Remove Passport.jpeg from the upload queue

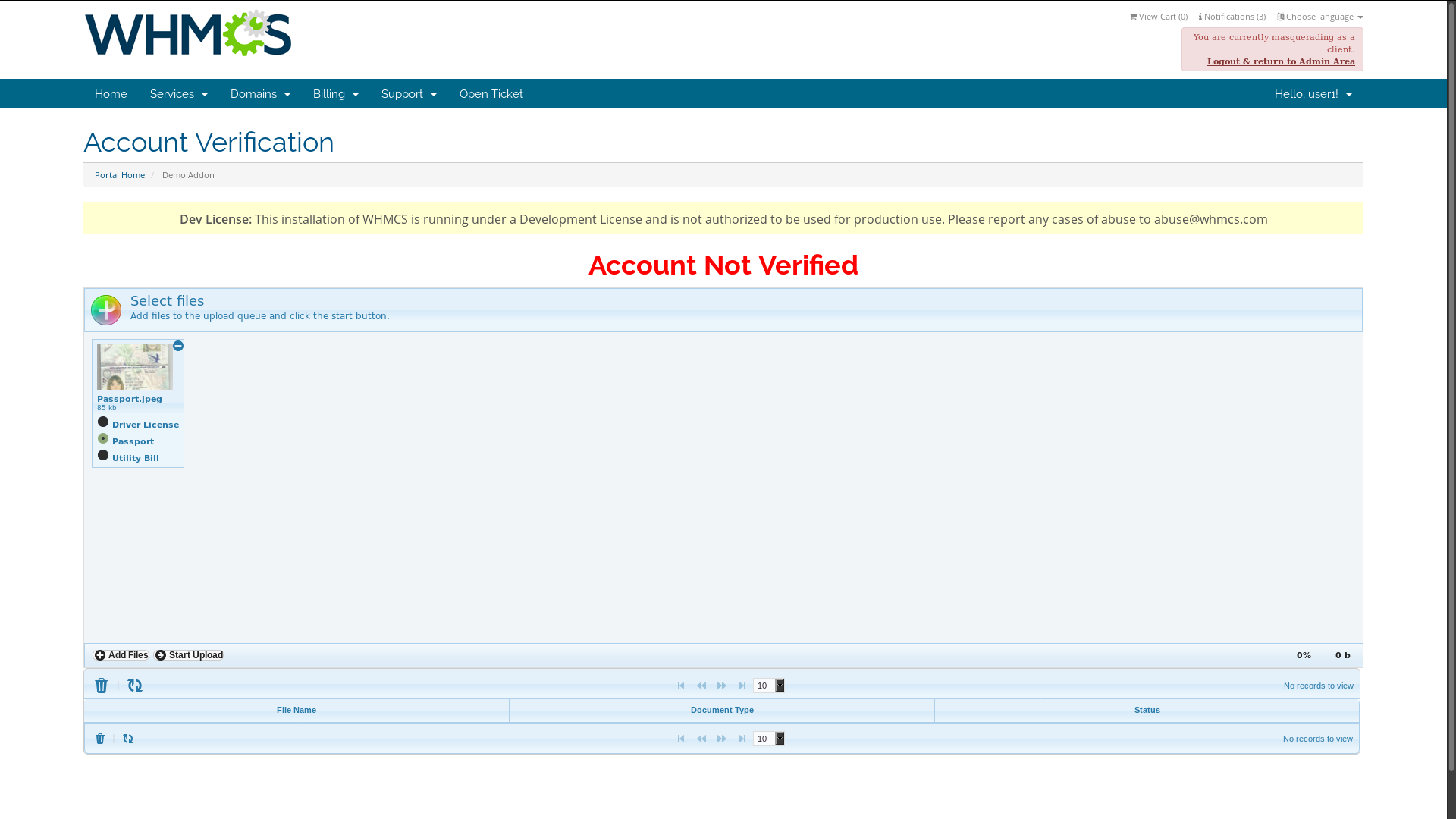tap(178, 346)
